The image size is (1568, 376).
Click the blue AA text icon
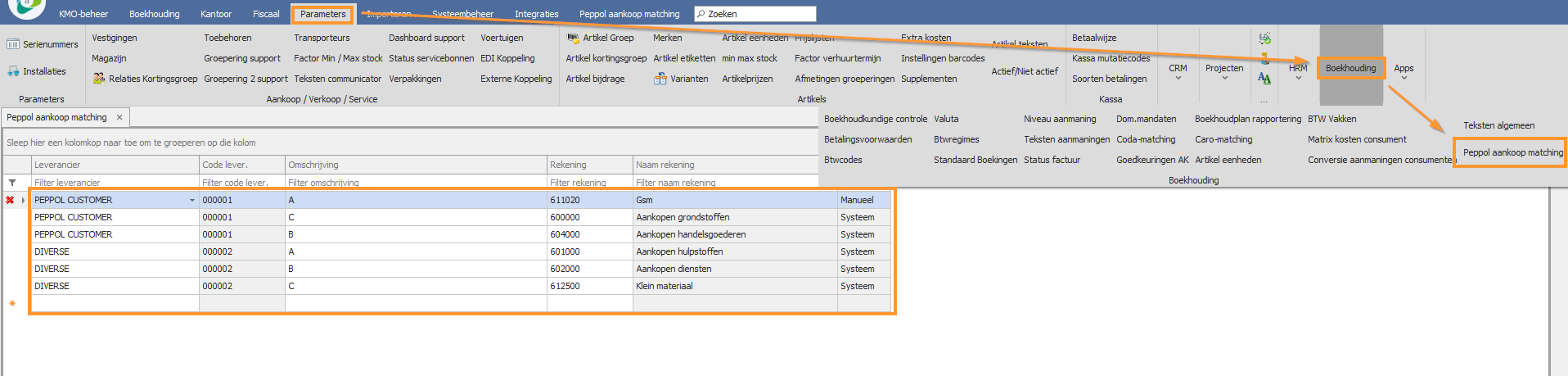point(1264,79)
